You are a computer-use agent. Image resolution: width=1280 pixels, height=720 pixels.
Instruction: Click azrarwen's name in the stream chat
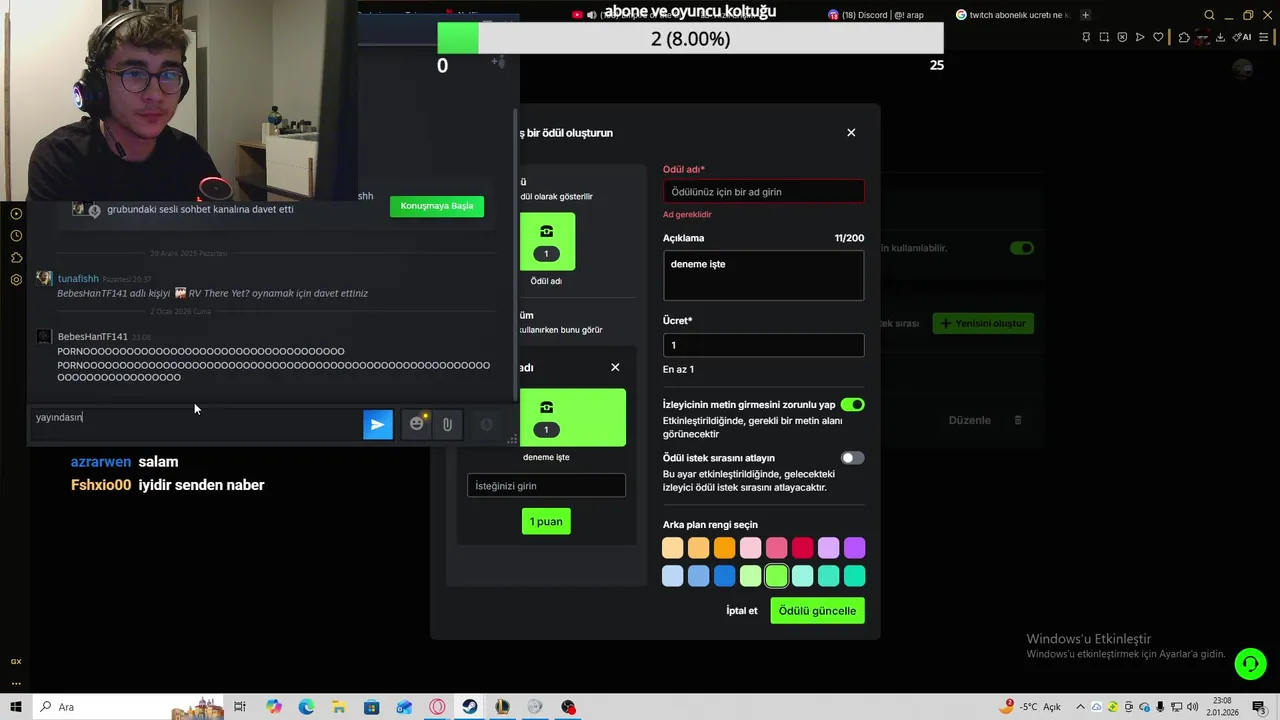click(x=101, y=462)
